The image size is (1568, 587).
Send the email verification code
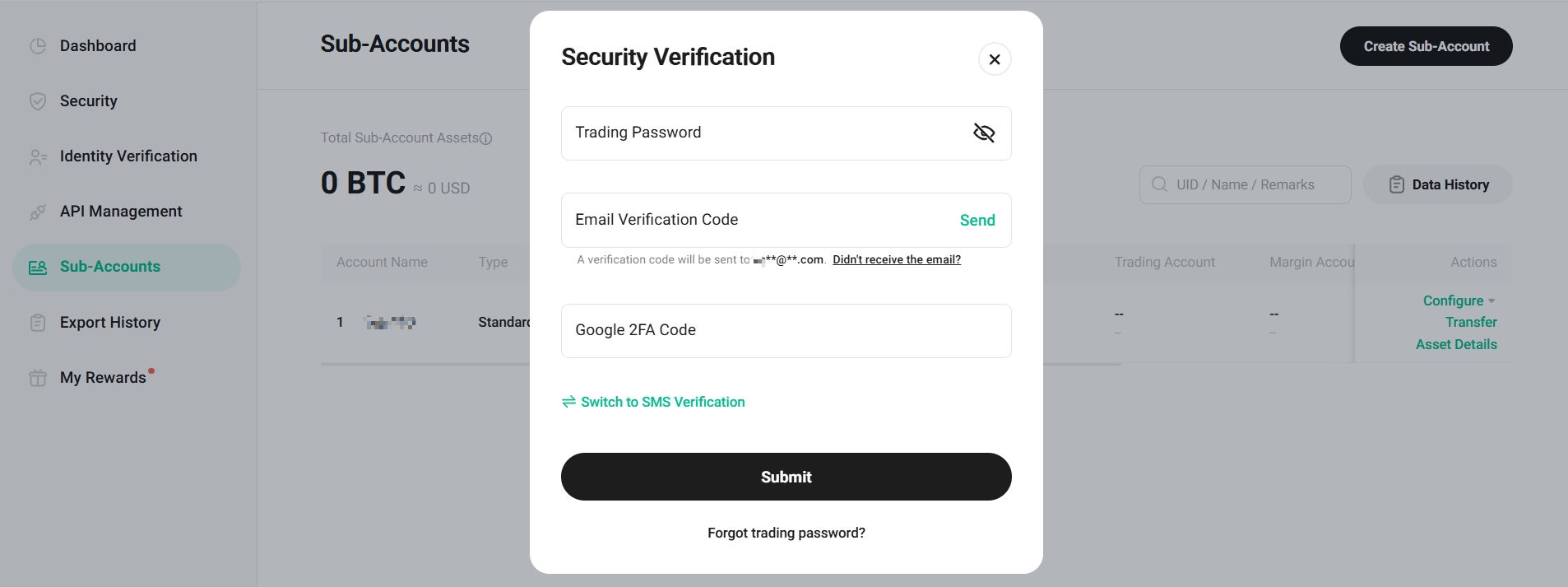[x=977, y=220]
